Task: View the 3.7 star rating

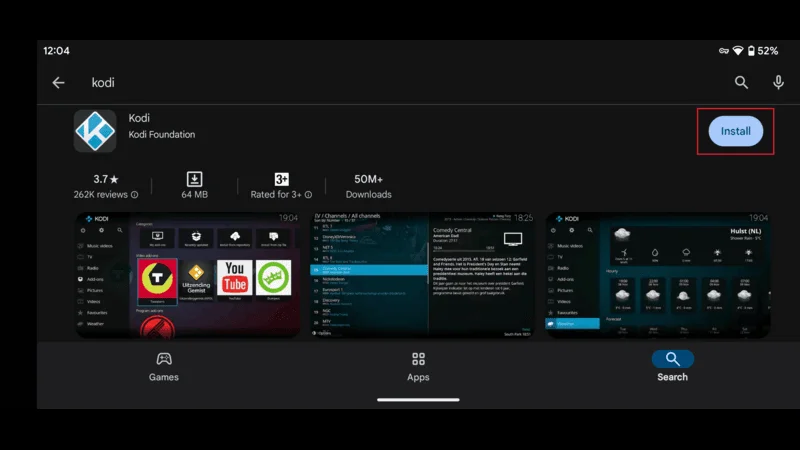Action: [x=106, y=179]
